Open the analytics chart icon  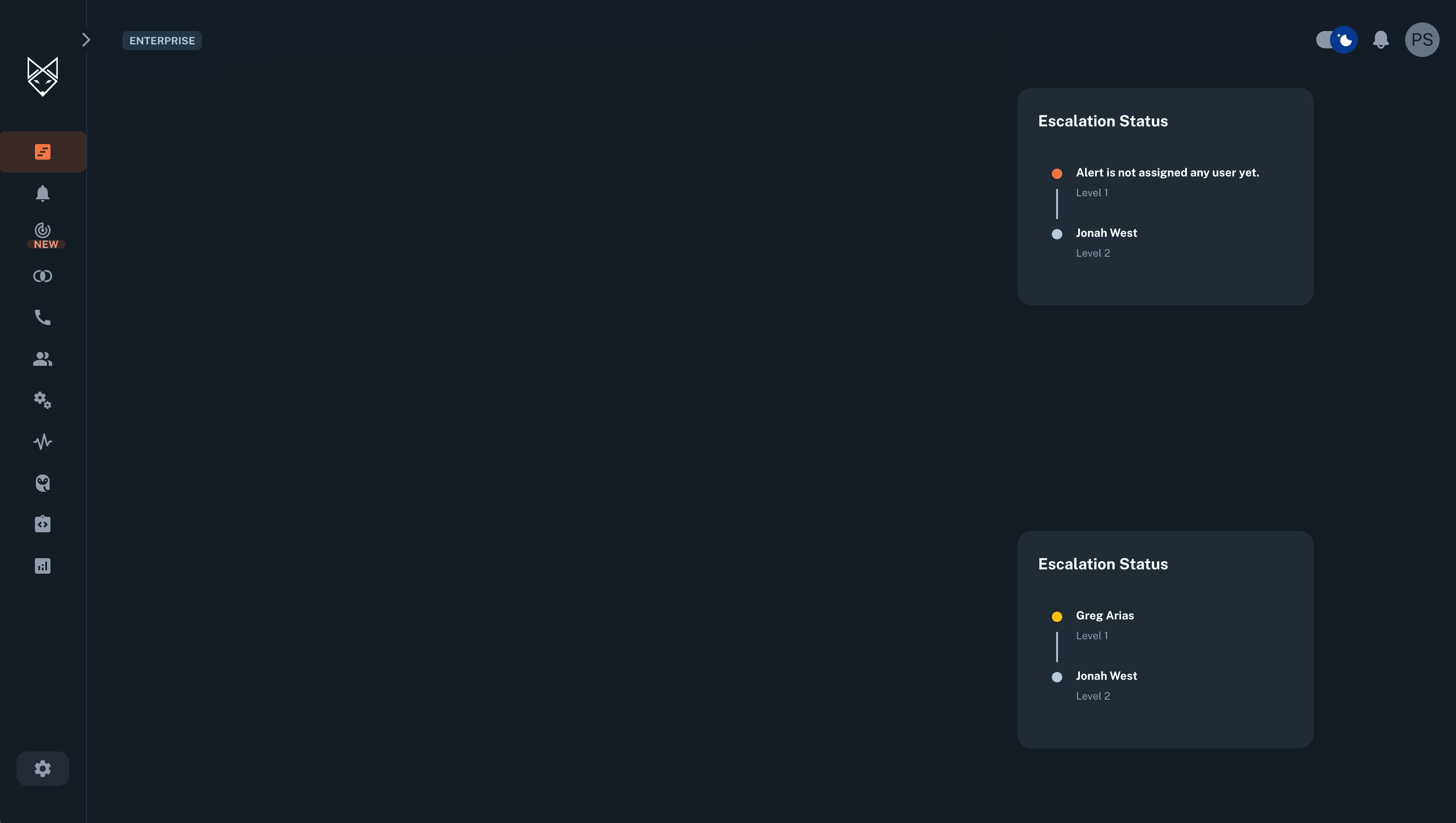(x=43, y=566)
